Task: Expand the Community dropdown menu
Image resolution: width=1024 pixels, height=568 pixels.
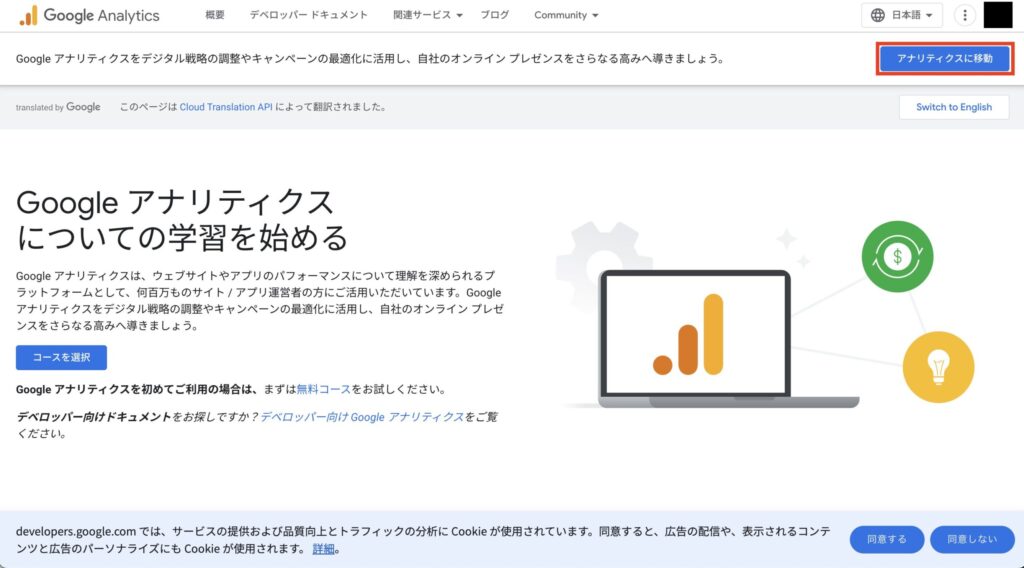Action: 566,15
